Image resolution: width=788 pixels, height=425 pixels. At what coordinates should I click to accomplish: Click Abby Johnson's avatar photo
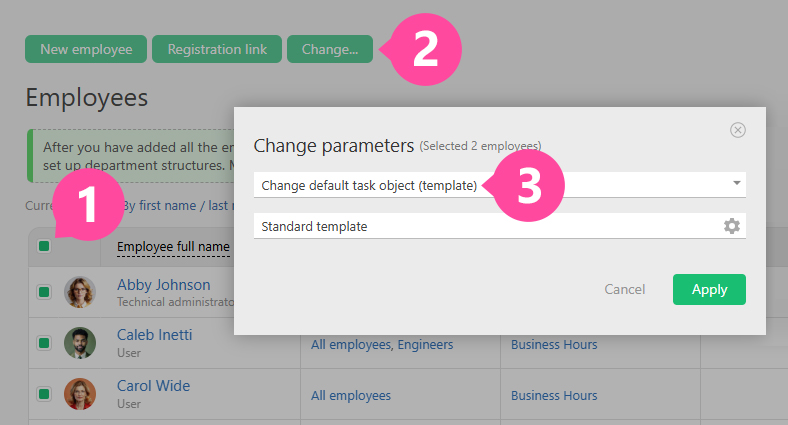coord(80,292)
